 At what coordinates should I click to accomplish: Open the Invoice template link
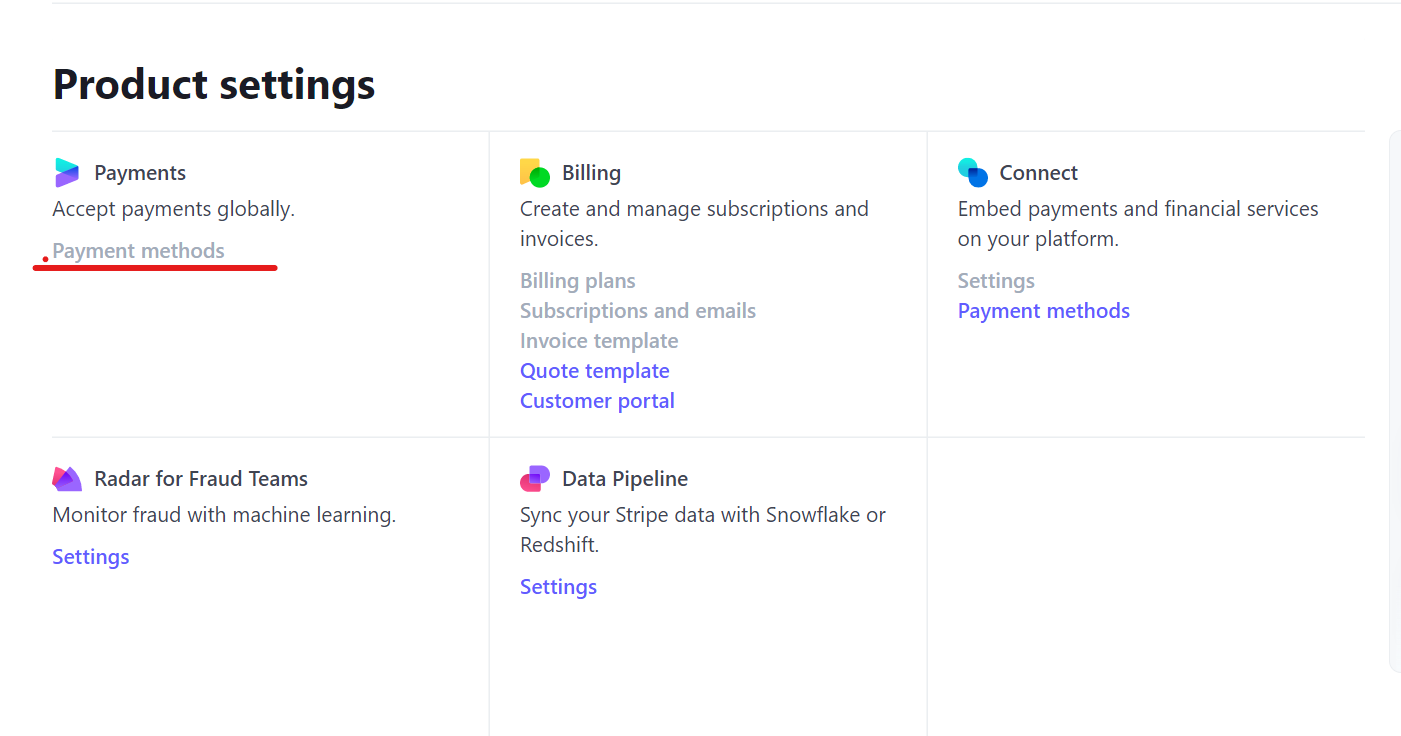598,341
